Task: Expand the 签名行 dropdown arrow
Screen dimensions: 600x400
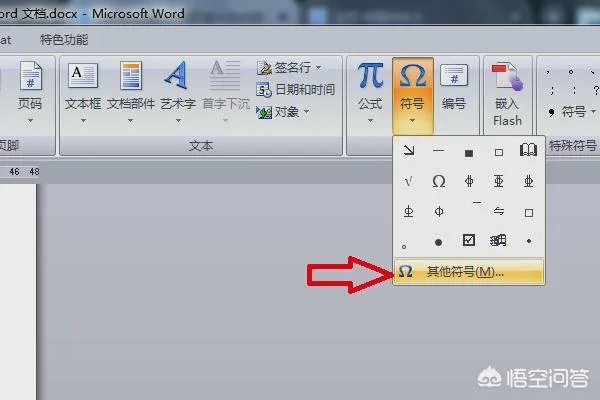Action: (x=319, y=68)
